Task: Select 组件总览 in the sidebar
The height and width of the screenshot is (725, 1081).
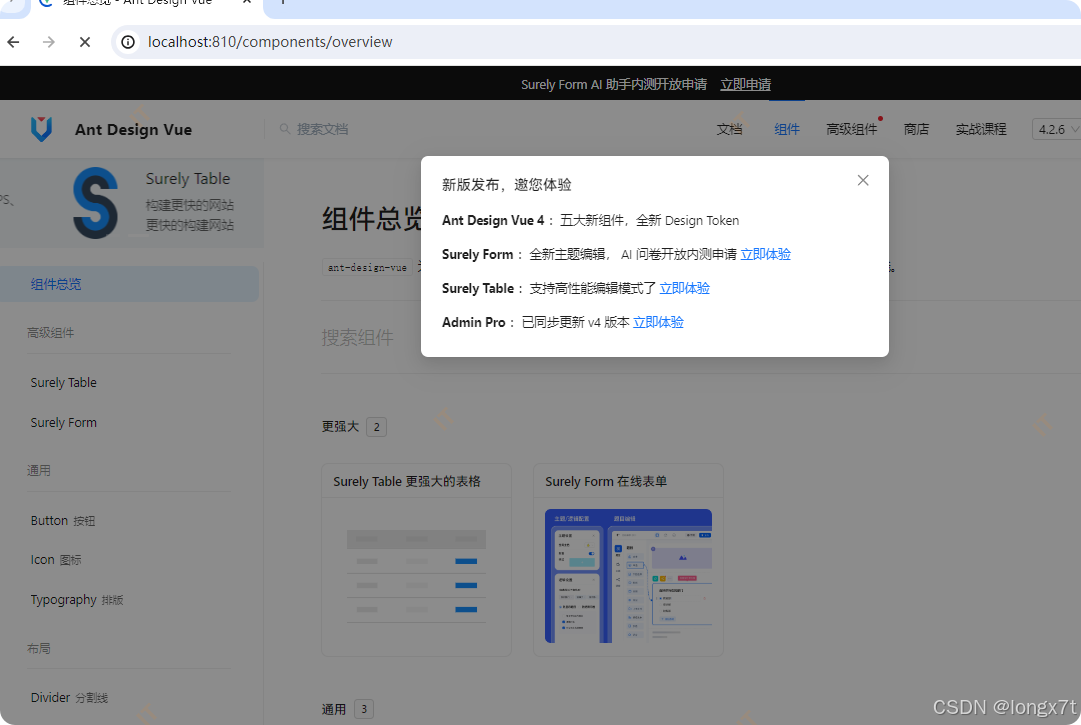Action: coord(129,284)
